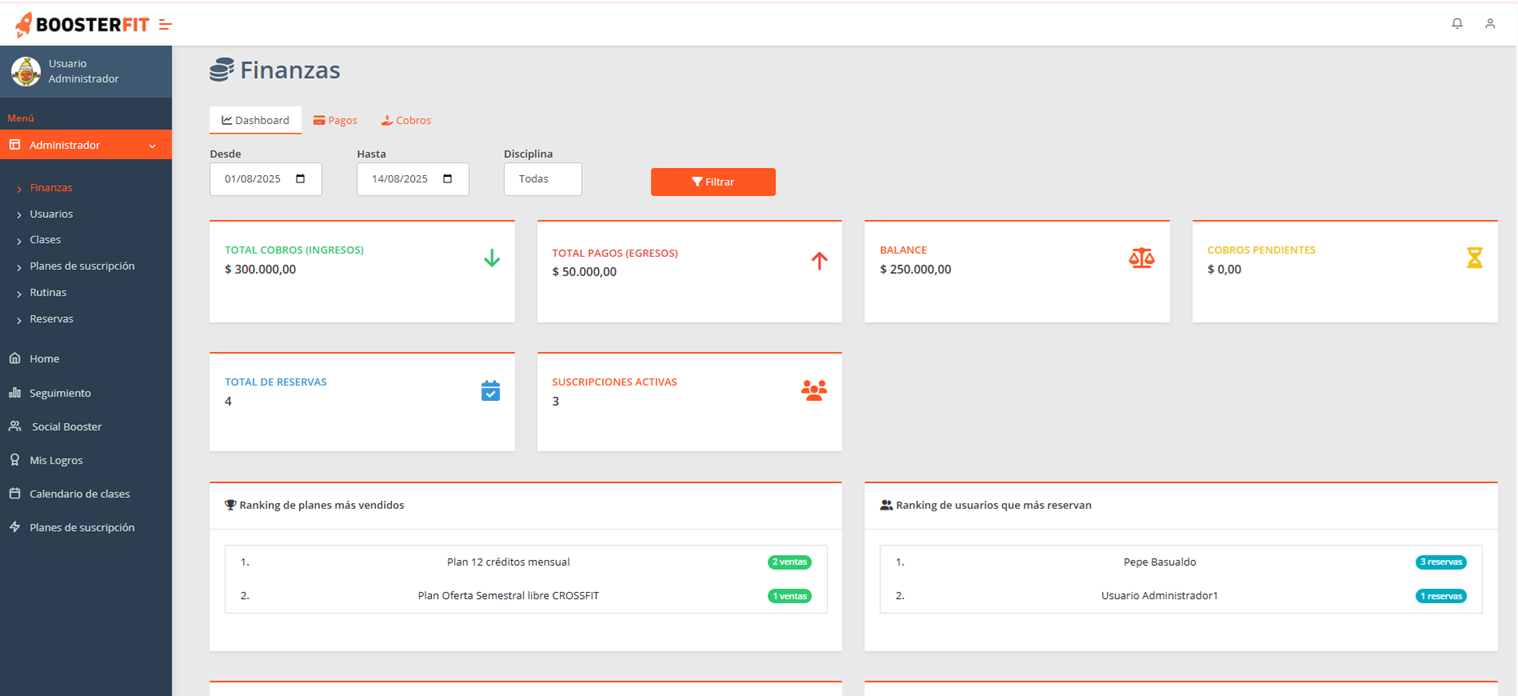Open Reservas in the admin submenu
This screenshot has height=696, width=1518.
tap(51, 319)
